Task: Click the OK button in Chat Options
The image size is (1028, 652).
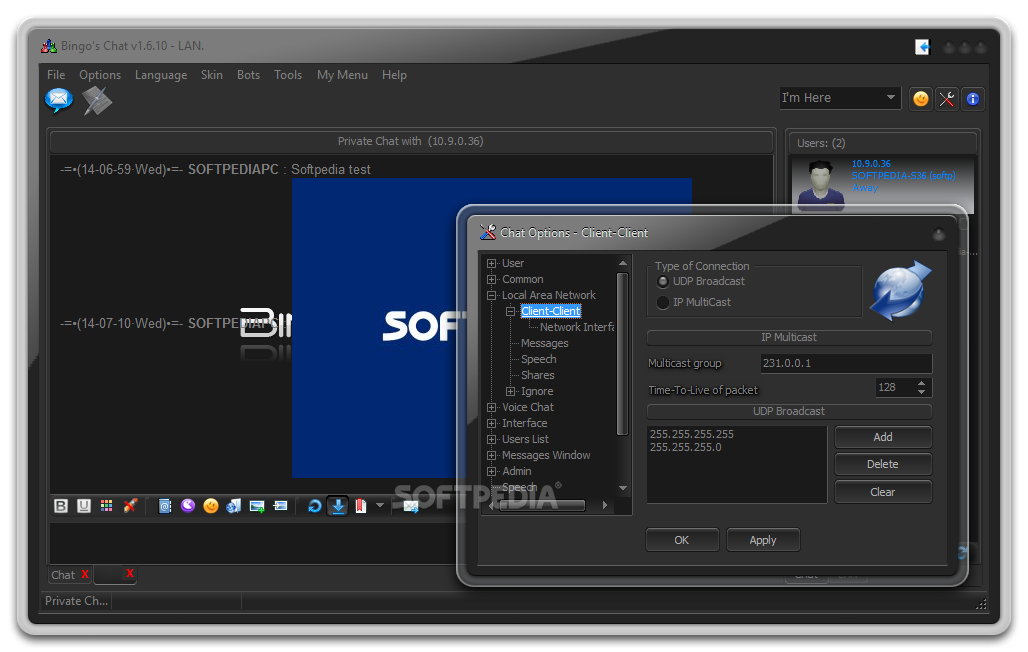Action: 682,540
